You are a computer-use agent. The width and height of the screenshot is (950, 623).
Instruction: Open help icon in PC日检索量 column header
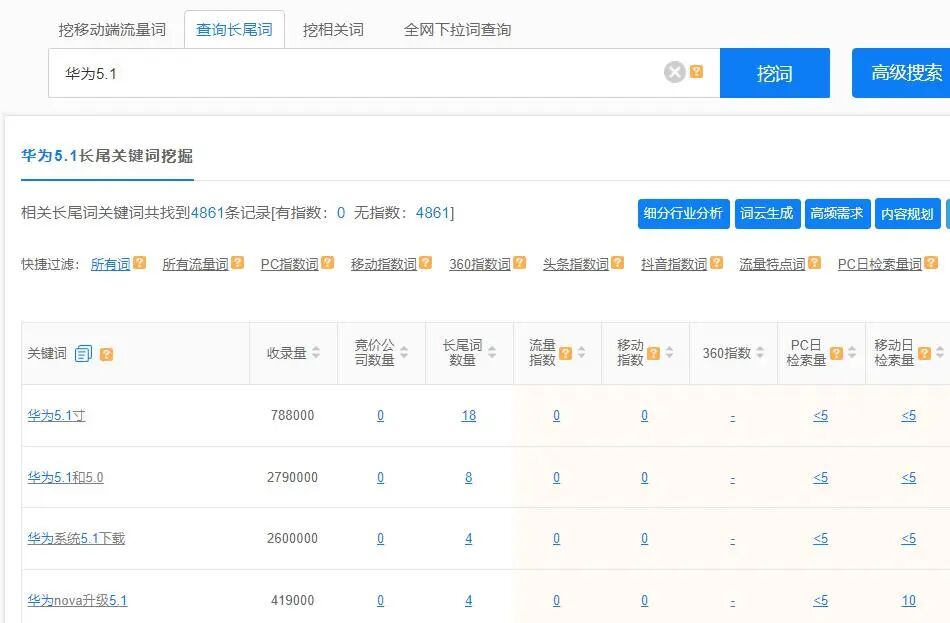pos(836,353)
